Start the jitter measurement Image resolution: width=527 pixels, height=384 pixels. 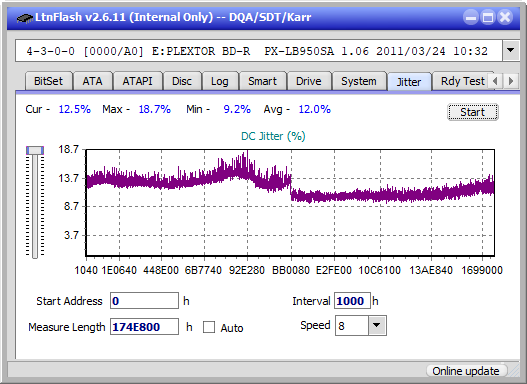point(473,112)
